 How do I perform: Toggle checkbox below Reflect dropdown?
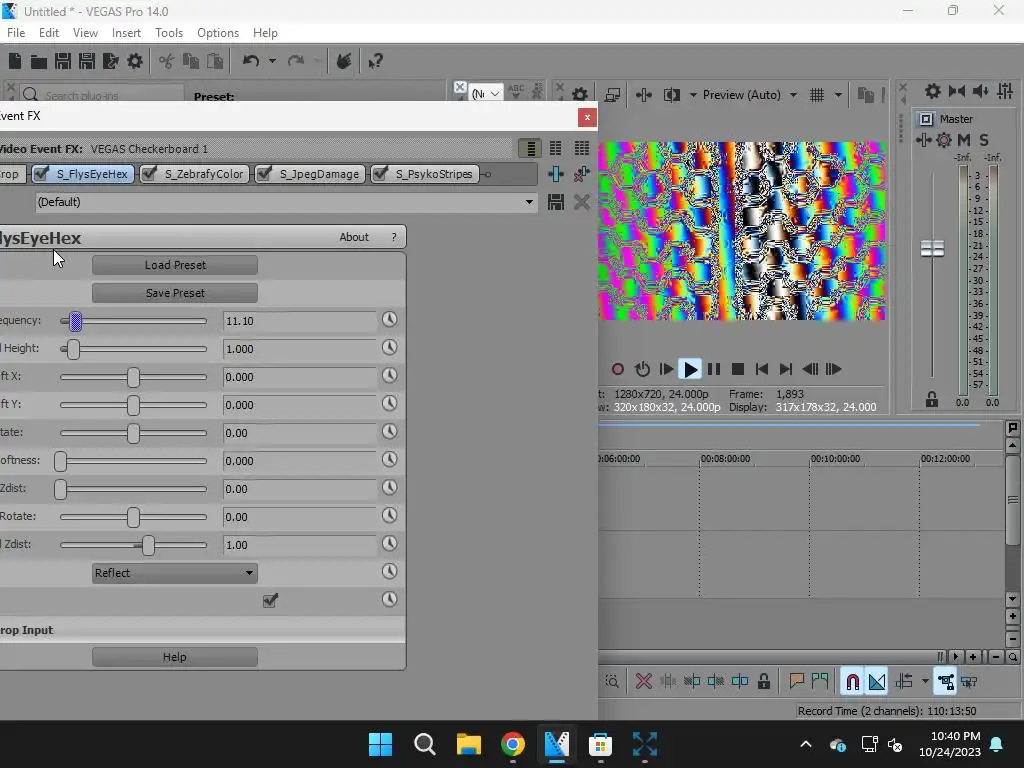(x=270, y=600)
